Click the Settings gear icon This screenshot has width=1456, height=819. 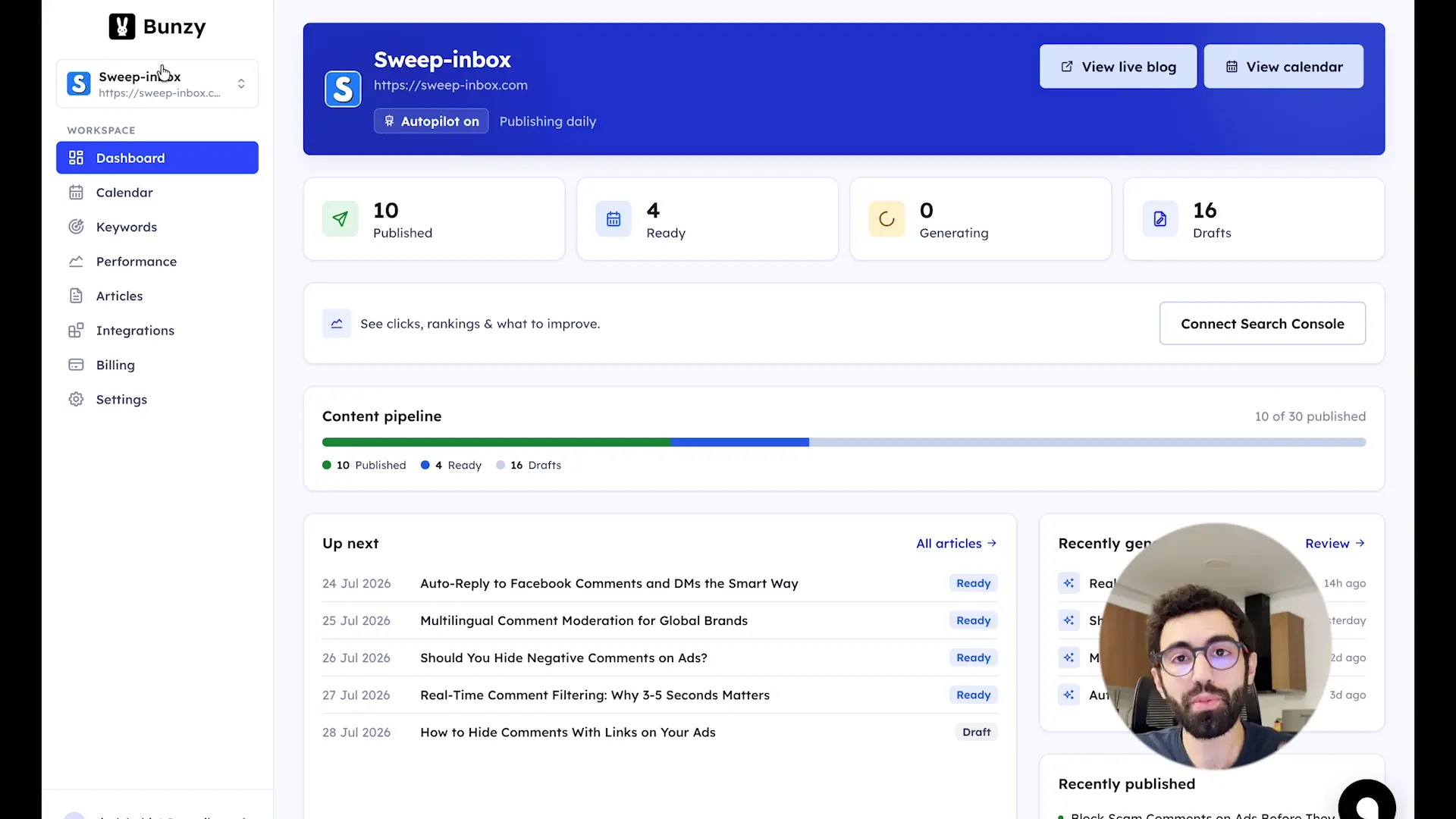(x=76, y=400)
